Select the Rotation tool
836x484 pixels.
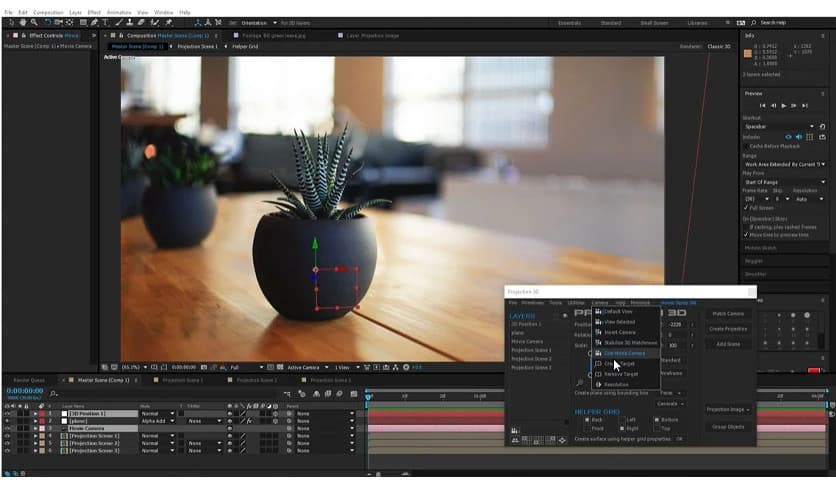(x=47, y=23)
